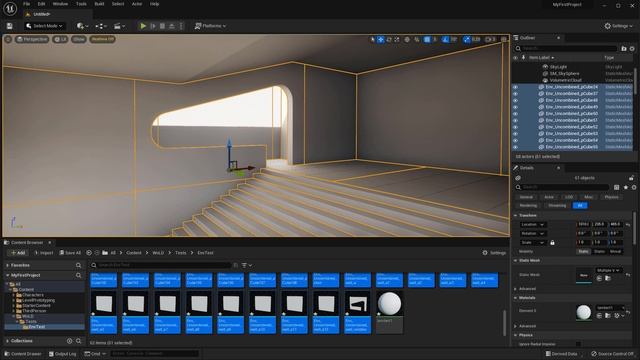Maximize or restore the viewport layout icon

504,40
